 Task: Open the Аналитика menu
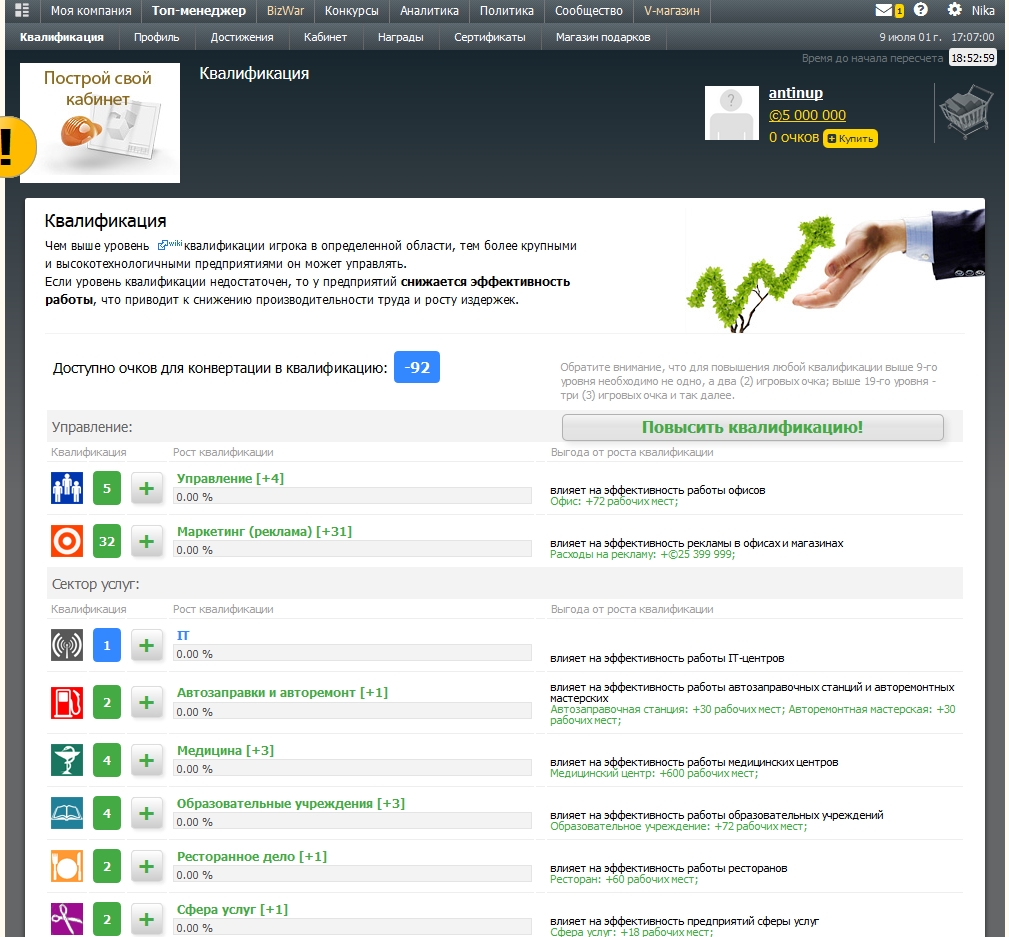429,11
